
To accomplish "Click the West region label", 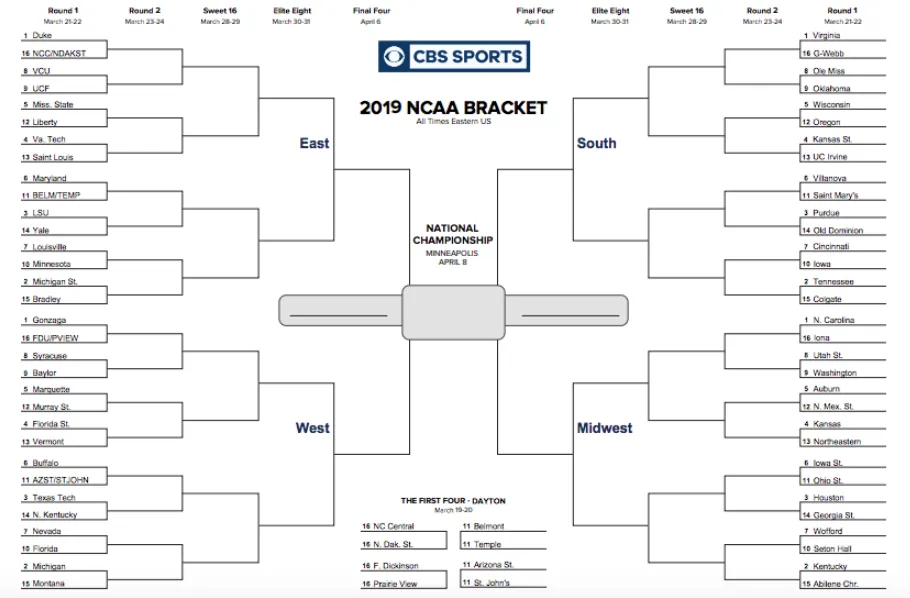I will (x=312, y=428).
